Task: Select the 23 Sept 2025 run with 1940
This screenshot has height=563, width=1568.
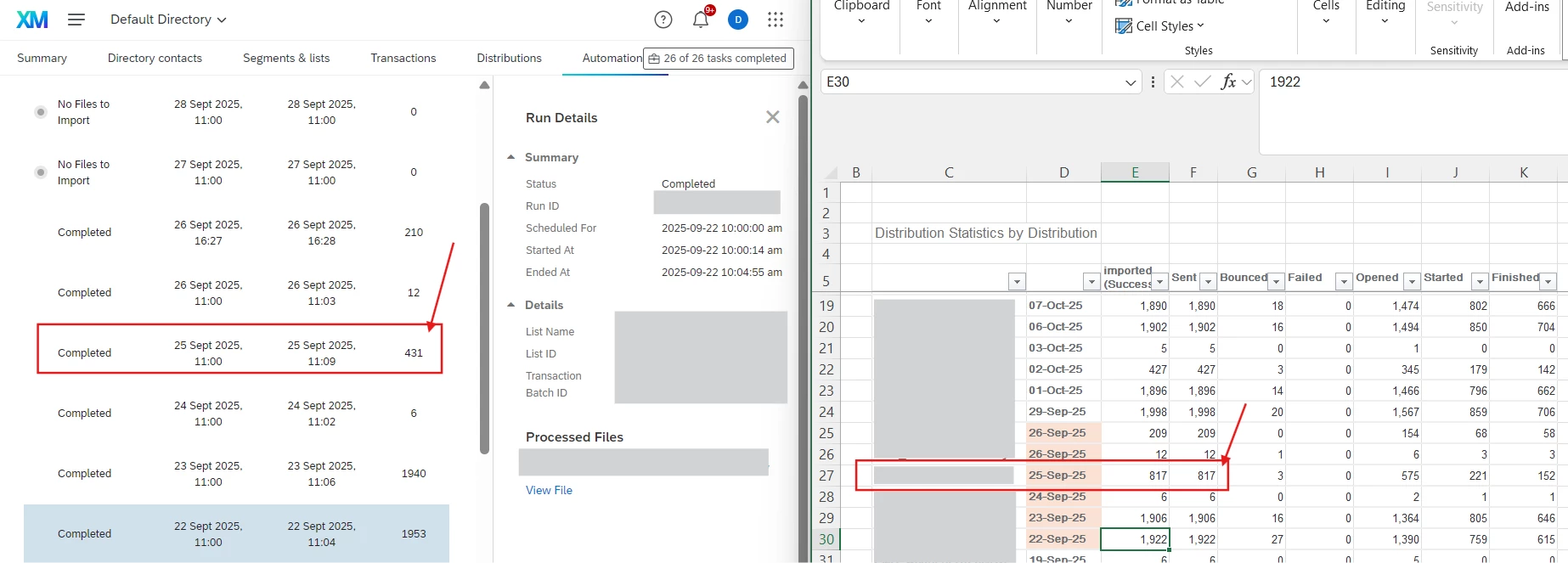Action: click(236, 473)
